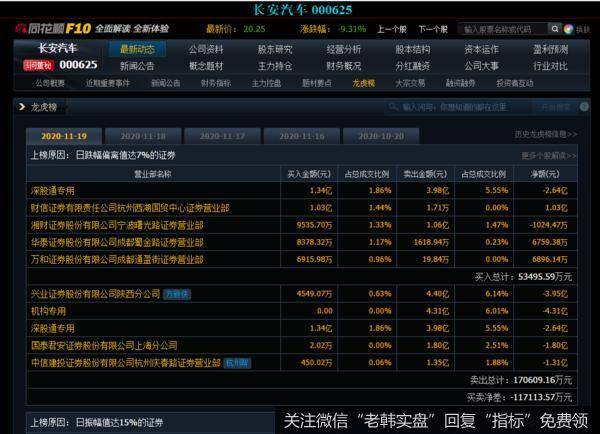This screenshot has height=434, width=600.
Task: Click the 机构专用 row name
Action: [x=48, y=311]
